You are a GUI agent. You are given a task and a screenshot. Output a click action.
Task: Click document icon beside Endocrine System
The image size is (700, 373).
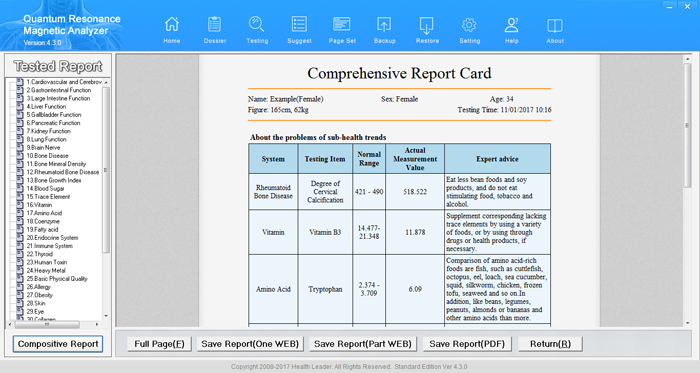click(20, 237)
